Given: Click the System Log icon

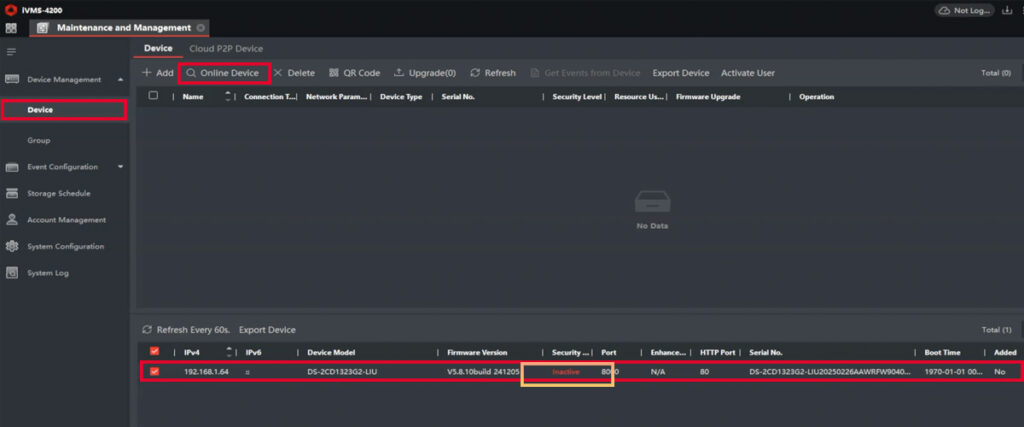Looking at the screenshot, I should (12, 273).
